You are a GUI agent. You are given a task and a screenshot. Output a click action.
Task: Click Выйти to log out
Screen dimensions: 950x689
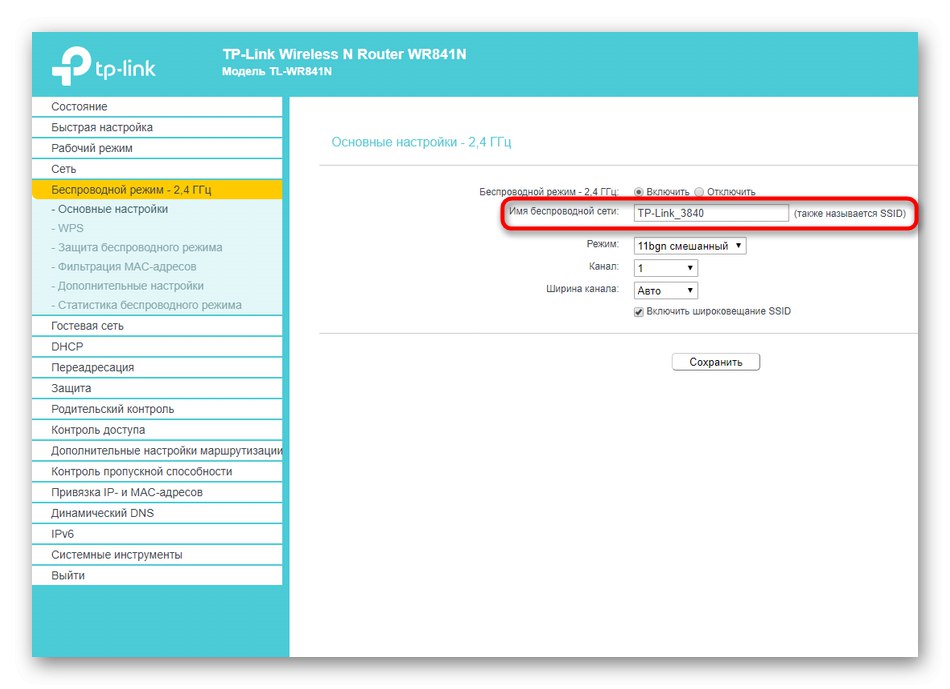pyautogui.click(x=157, y=576)
